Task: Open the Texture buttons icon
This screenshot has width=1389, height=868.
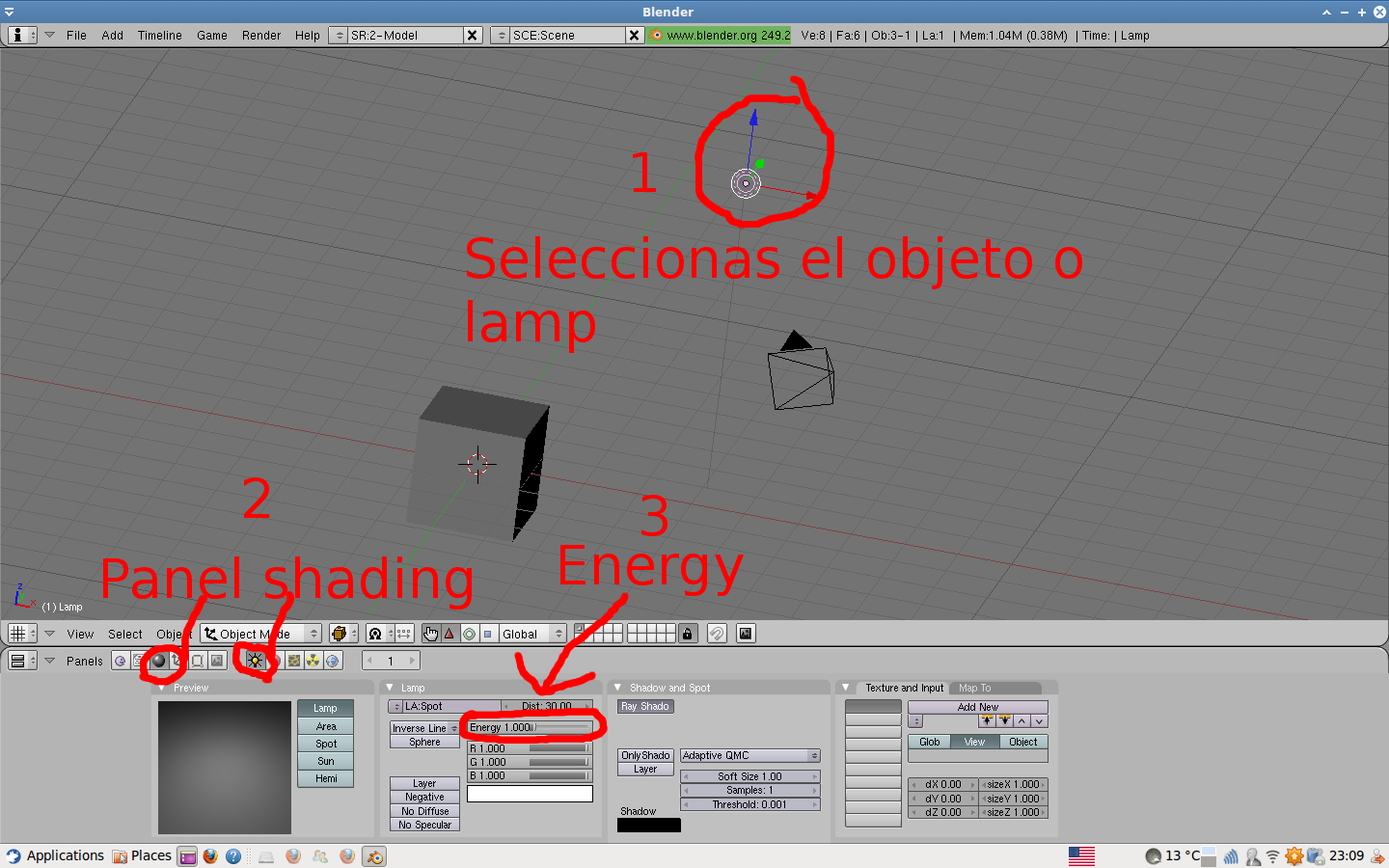Action: point(294,661)
